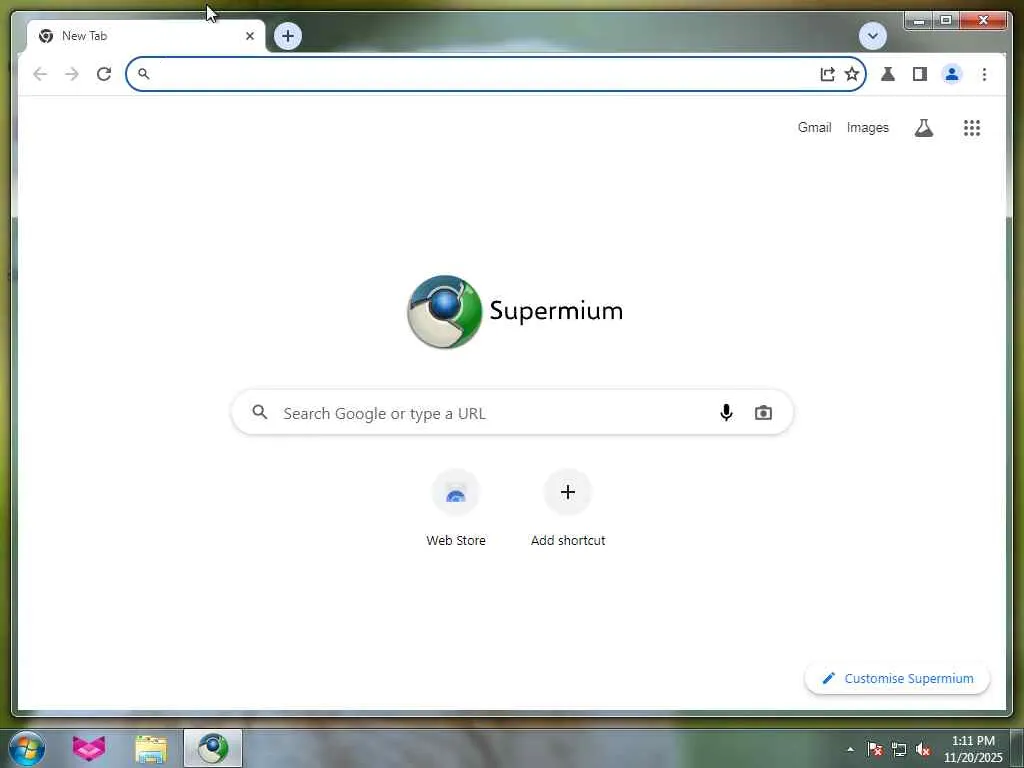This screenshot has height=768, width=1024.
Task: Go forward using the forward arrow
Action: point(72,74)
